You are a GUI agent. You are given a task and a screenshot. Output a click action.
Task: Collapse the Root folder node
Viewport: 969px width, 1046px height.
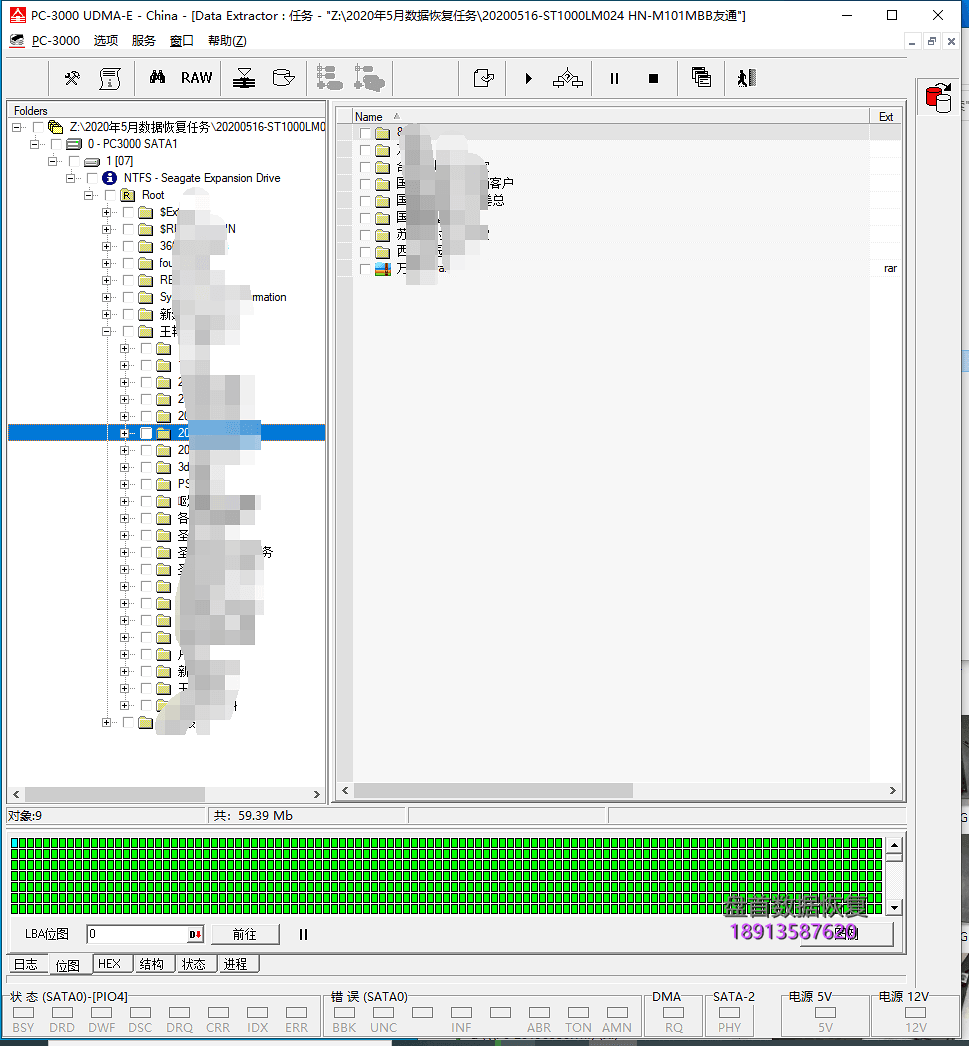click(x=89, y=195)
